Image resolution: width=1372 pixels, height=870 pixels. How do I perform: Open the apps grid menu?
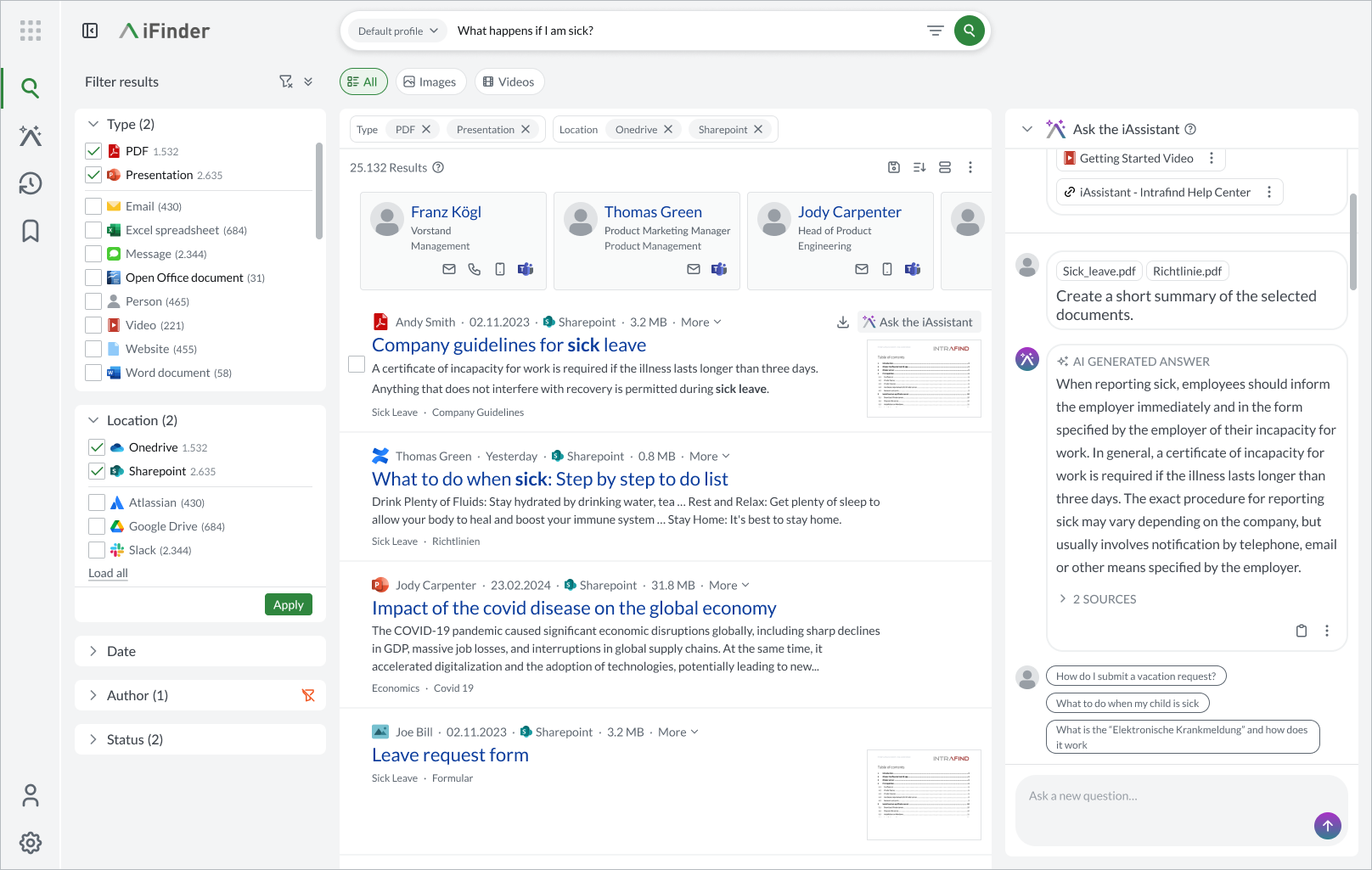[31, 31]
